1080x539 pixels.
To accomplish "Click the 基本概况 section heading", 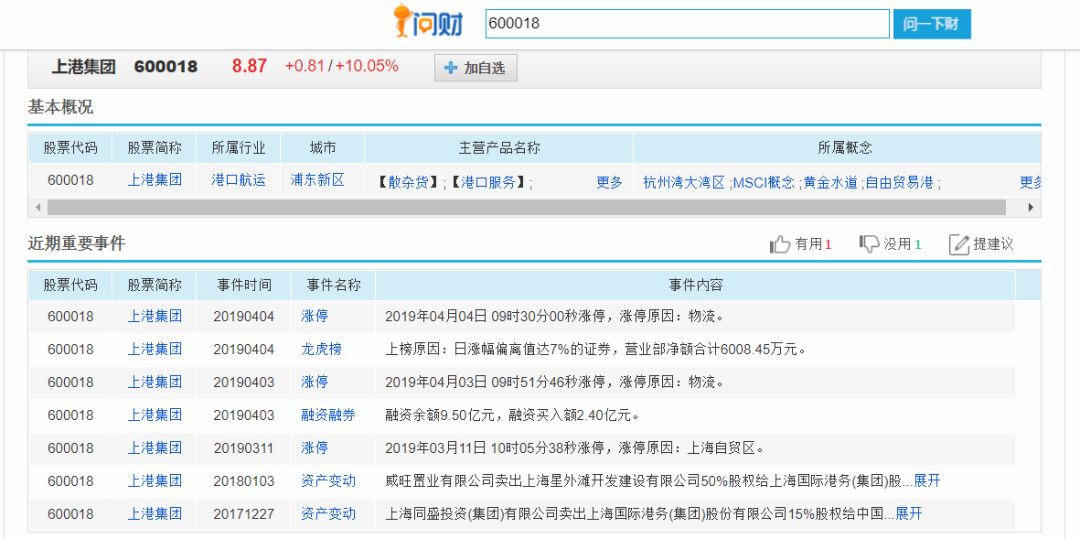I will (x=61, y=107).
